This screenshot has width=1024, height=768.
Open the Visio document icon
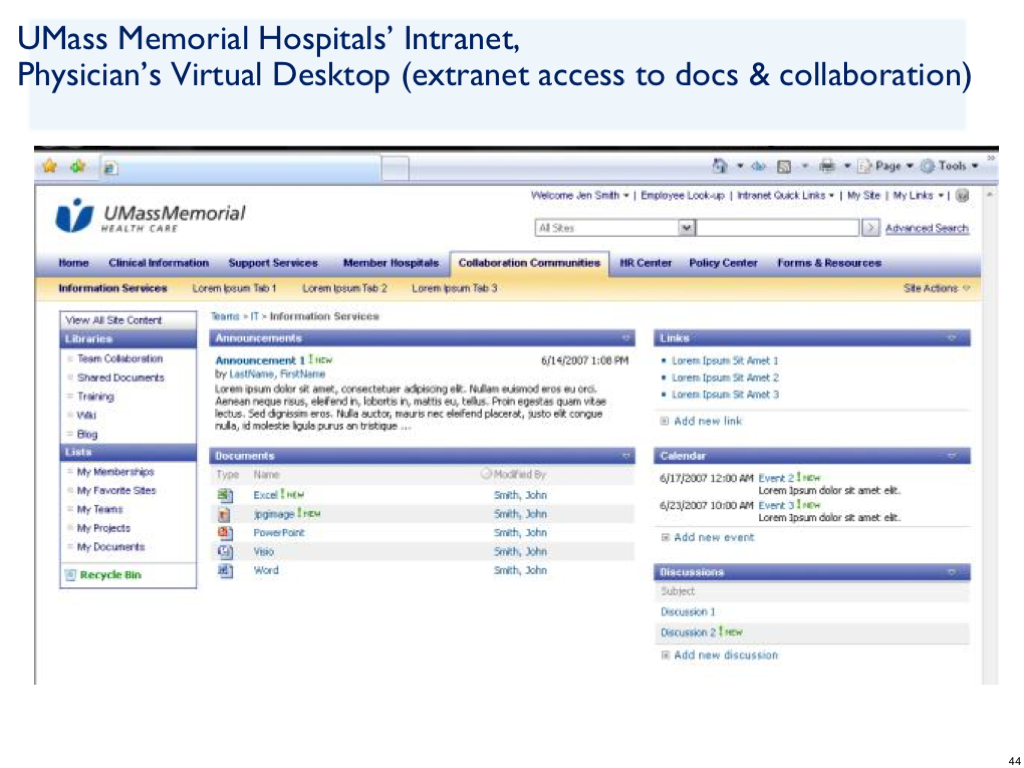coord(225,551)
